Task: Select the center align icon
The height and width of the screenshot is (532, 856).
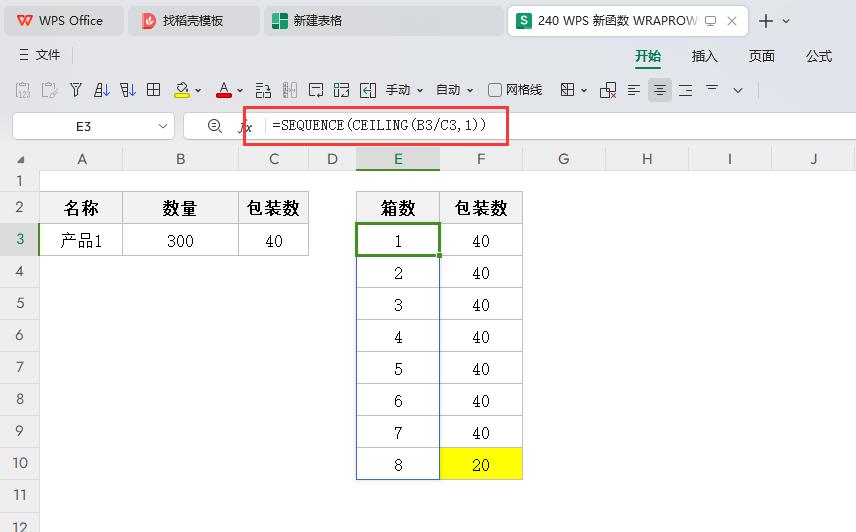Action: pyautogui.click(x=660, y=90)
